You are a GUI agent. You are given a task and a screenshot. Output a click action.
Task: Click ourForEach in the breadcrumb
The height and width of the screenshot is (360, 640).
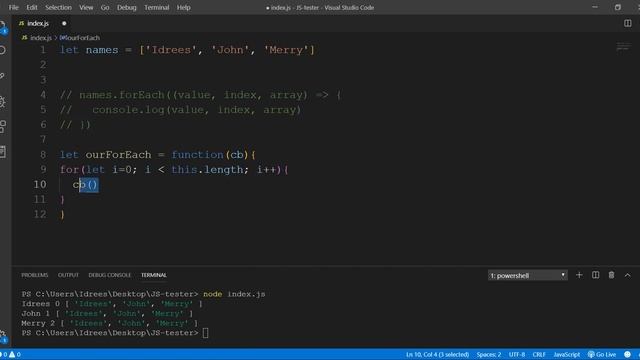tap(80, 38)
